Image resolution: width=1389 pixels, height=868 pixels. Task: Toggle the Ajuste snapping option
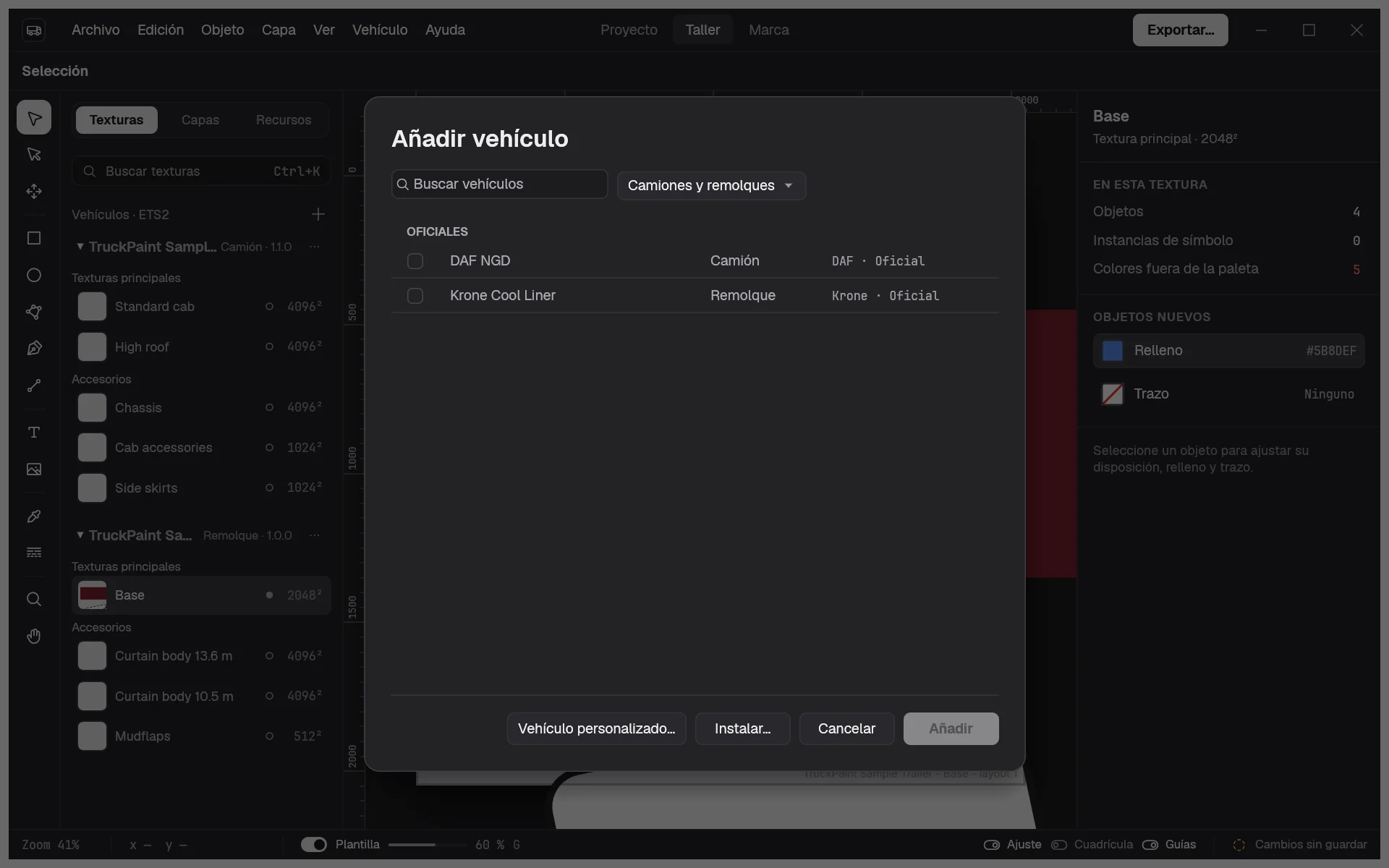[x=992, y=845]
